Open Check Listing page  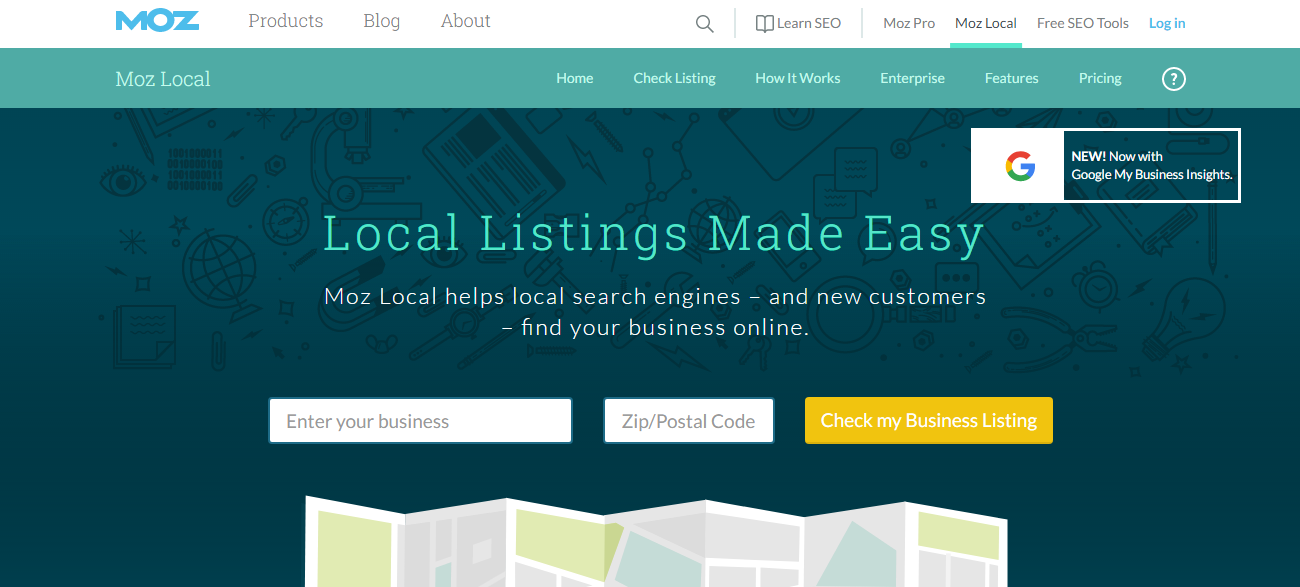675,78
